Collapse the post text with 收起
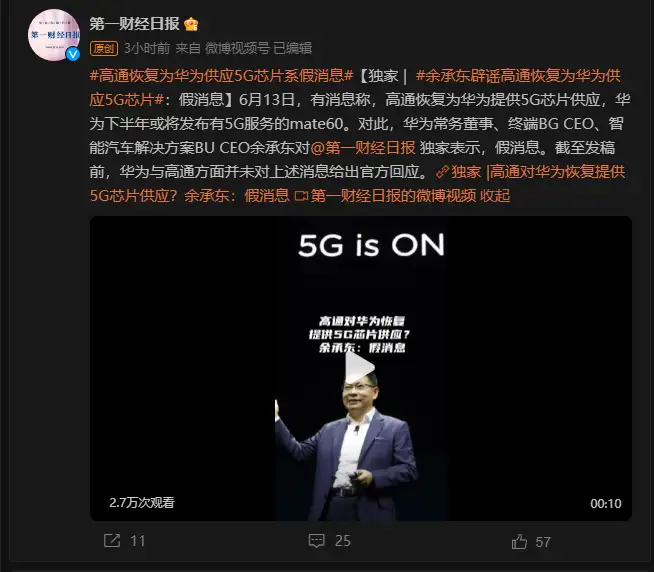The height and width of the screenshot is (572, 654). pos(495,196)
